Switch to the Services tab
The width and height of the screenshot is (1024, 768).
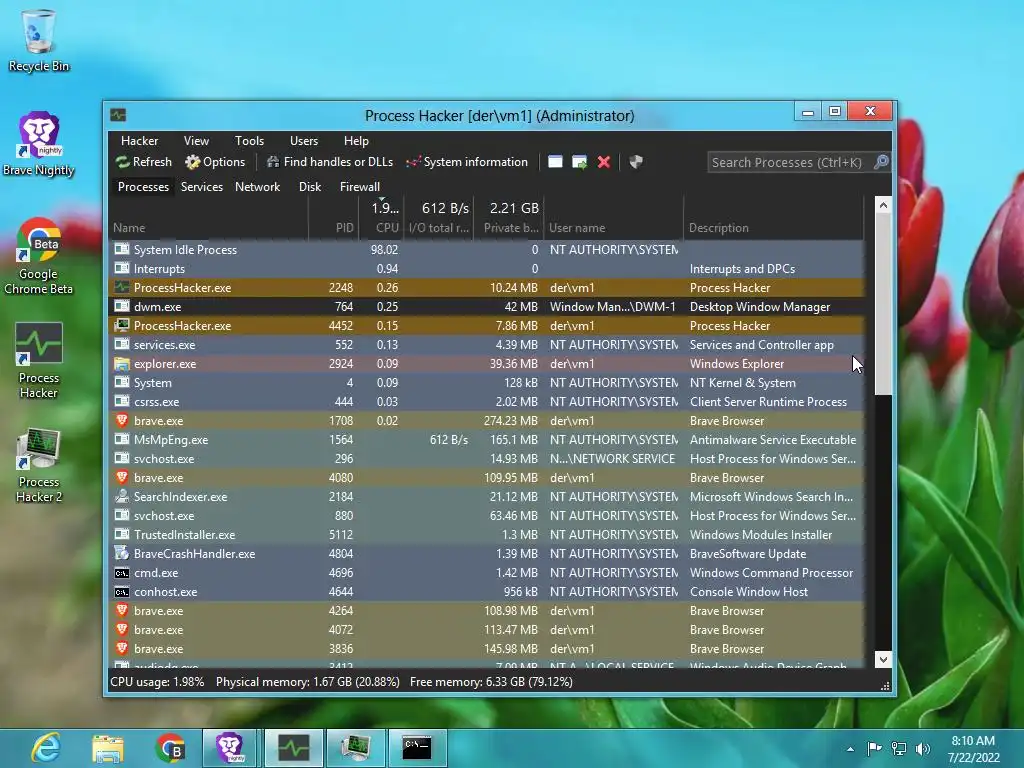[x=202, y=187]
